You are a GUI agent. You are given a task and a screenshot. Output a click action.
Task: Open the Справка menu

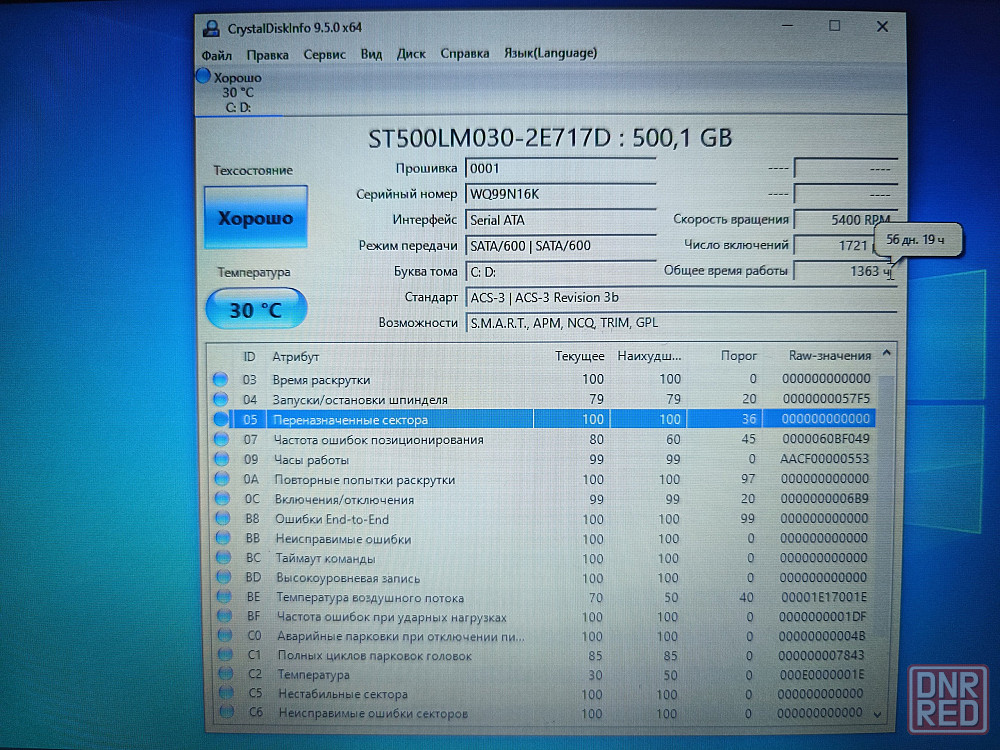(465, 53)
